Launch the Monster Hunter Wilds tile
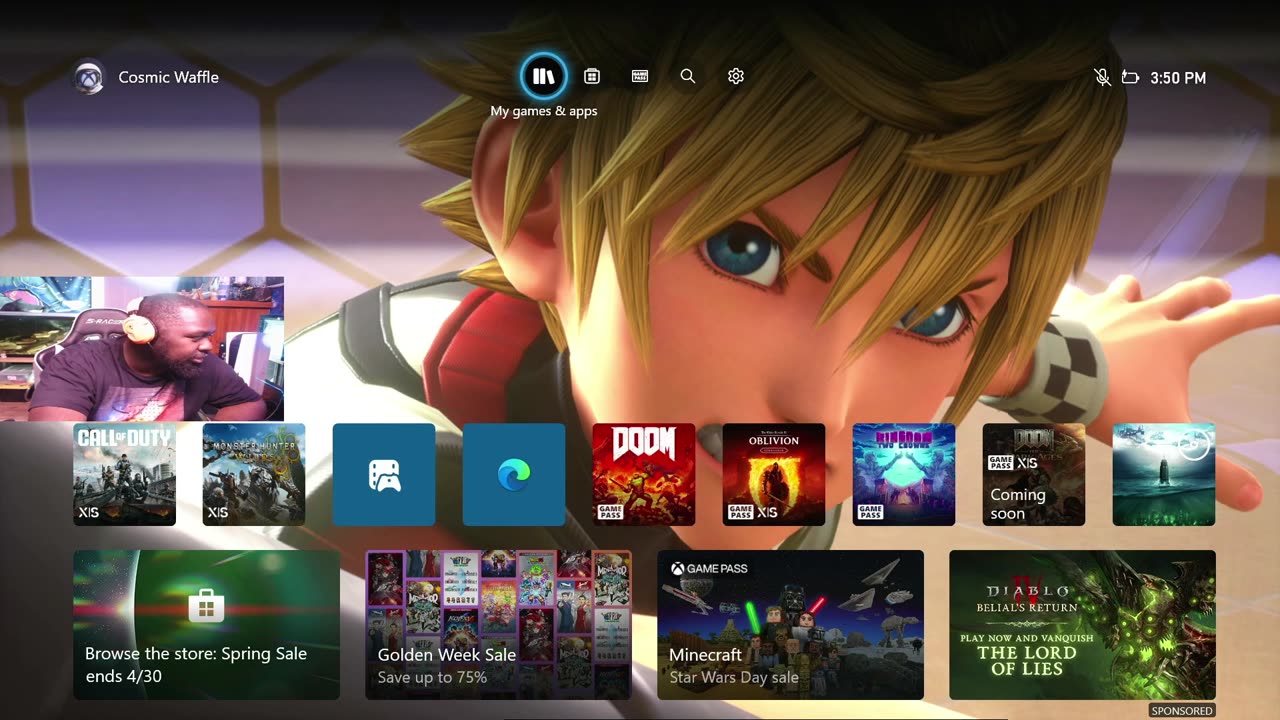This screenshot has width=1280, height=720. tap(254, 474)
